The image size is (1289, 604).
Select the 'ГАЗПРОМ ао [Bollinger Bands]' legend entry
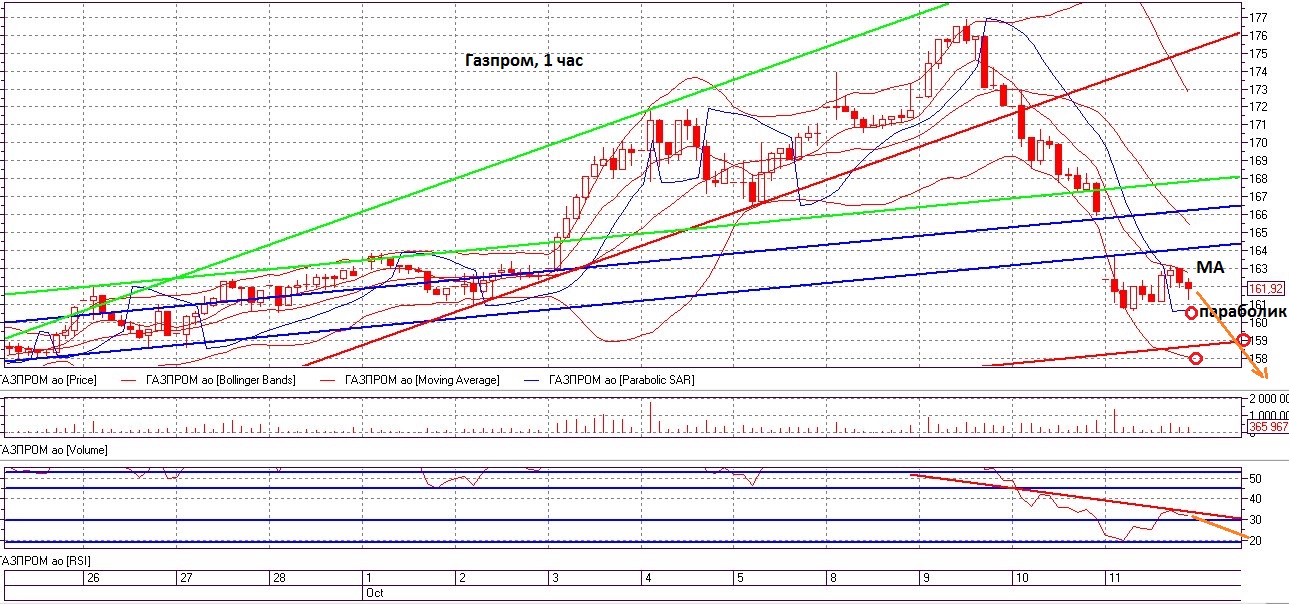(x=220, y=380)
